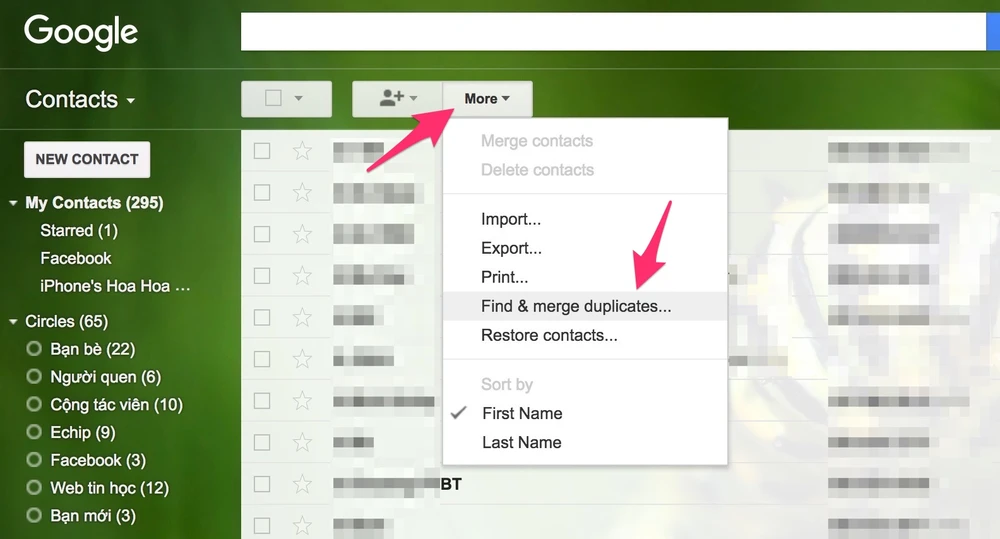1000x539 pixels.
Task: Click the star icon in the third contact row
Action: [302, 234]
